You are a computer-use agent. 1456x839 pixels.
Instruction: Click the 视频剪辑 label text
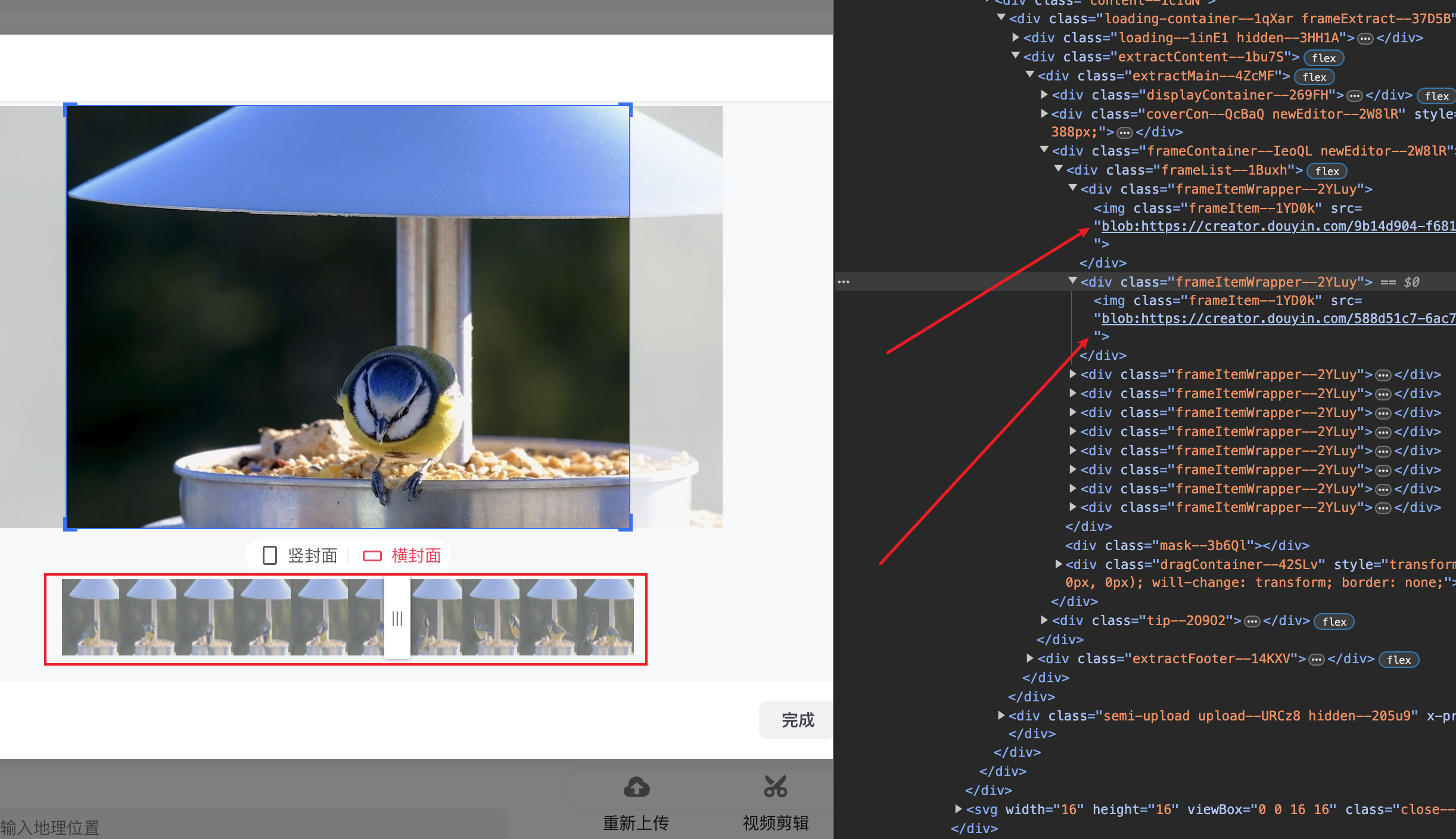[775, 823]
